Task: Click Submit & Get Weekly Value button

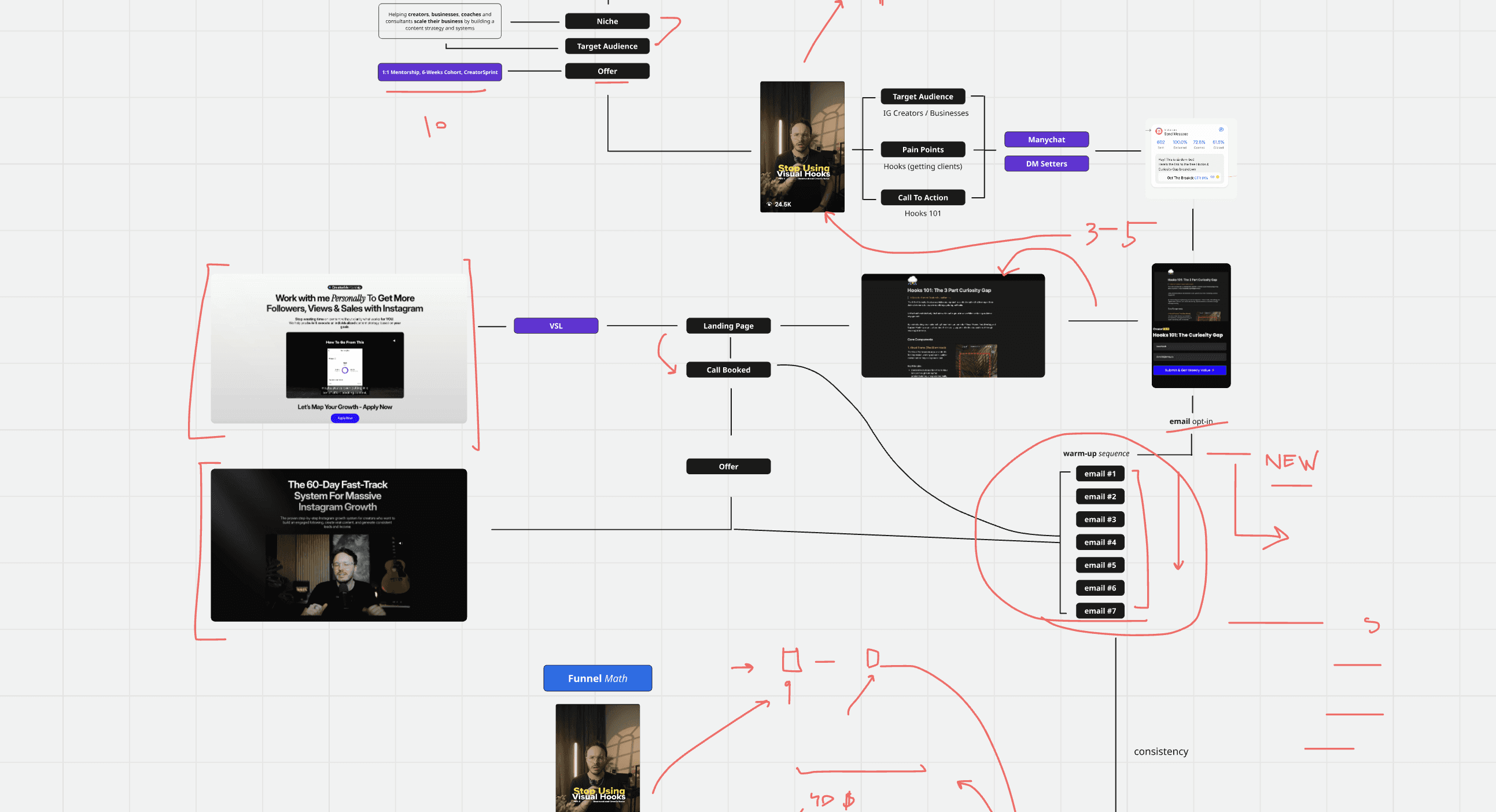Action: point(1189,370)
